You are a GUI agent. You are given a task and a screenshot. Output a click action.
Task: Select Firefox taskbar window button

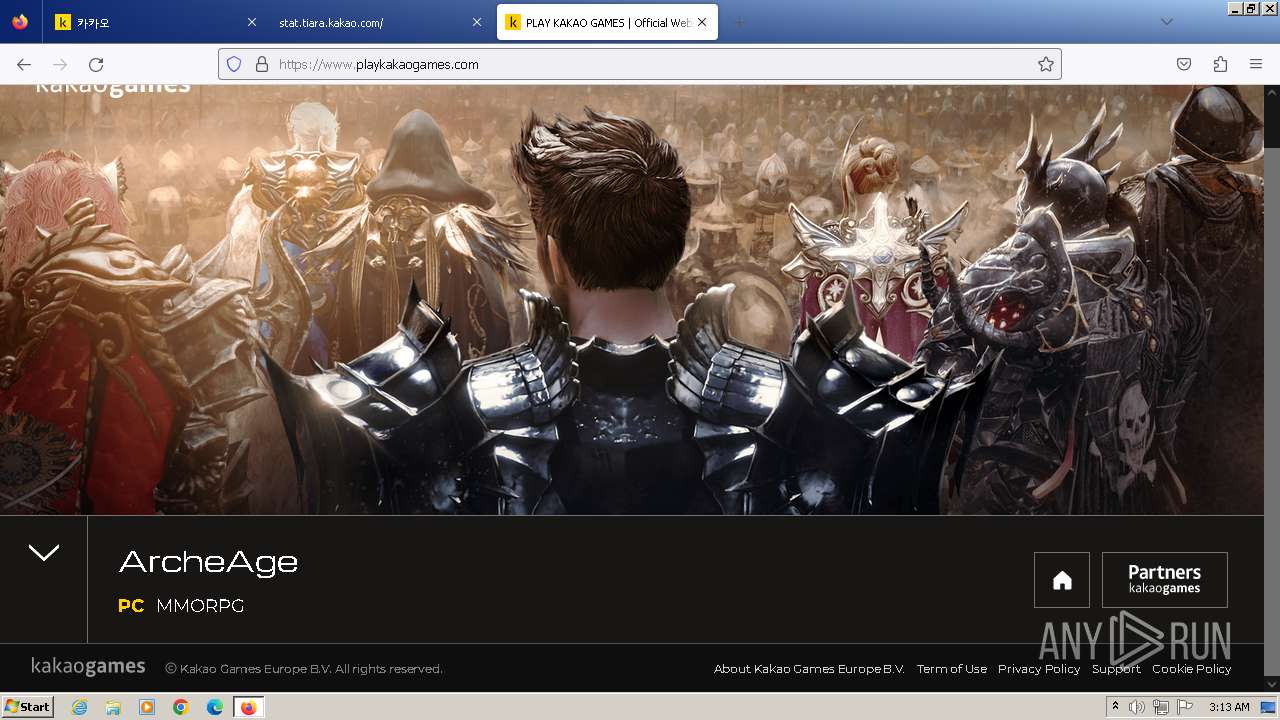(248, 707)
